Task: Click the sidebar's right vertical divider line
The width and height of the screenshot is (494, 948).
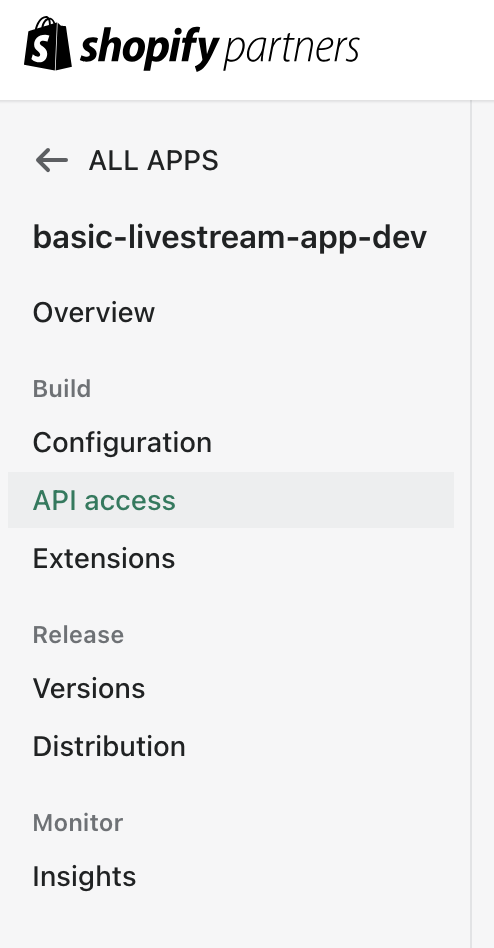Action: tap(471, 524)
